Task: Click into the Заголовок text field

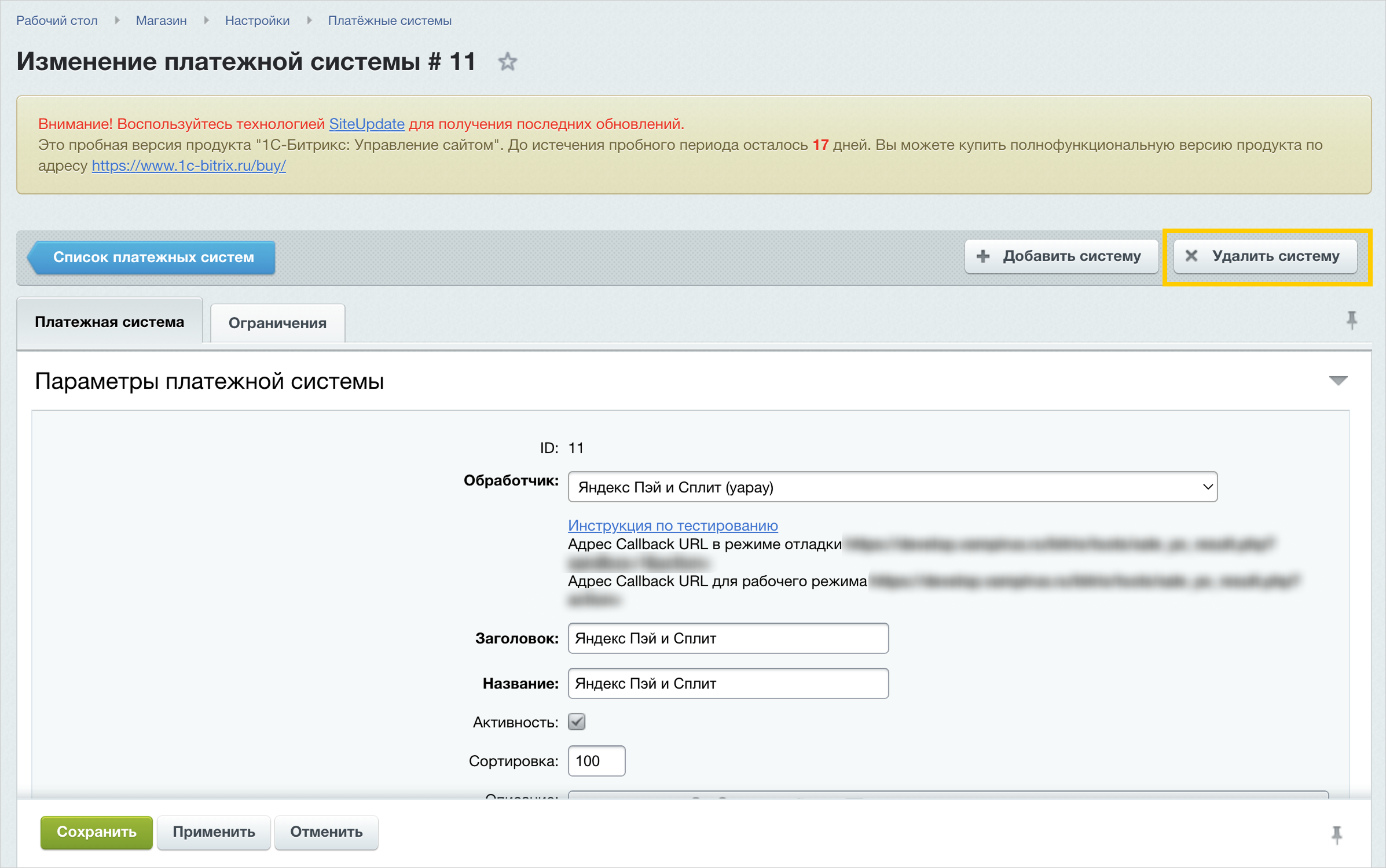Action: coord(728,638)
